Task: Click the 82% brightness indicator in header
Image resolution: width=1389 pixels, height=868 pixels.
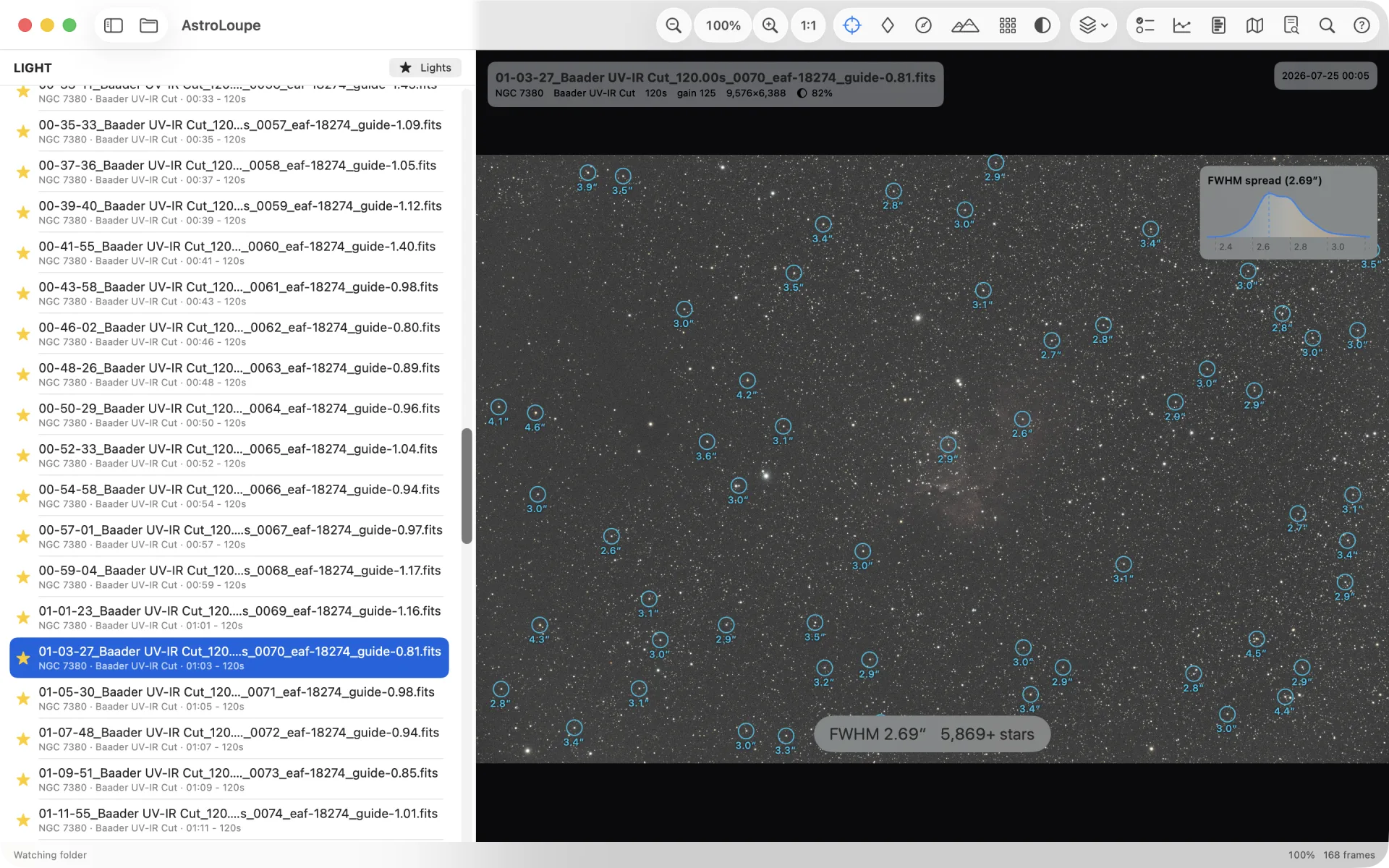Action: click(815, 93)
